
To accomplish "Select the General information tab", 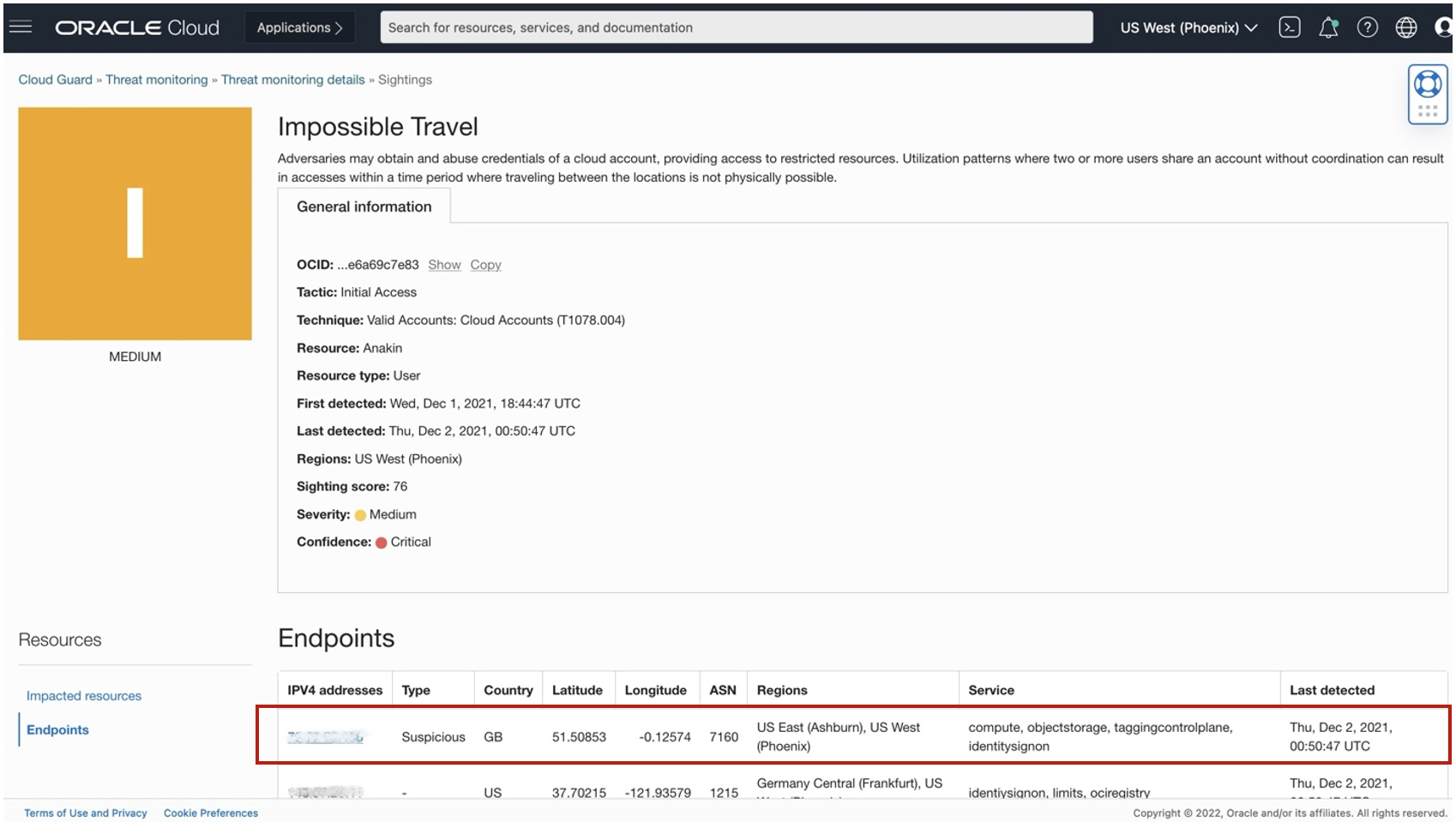I will click(364, 207).
